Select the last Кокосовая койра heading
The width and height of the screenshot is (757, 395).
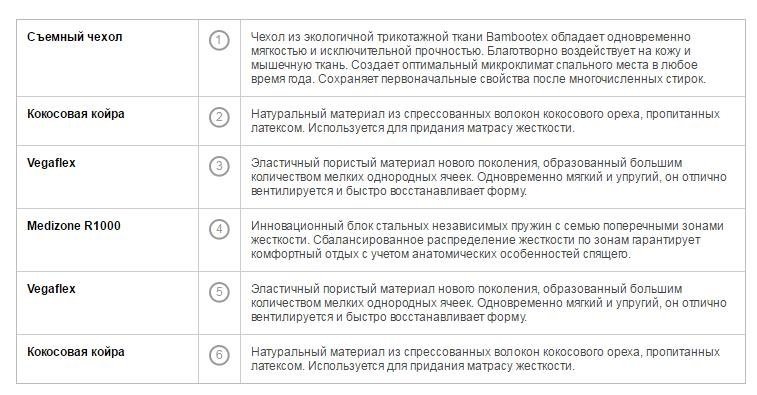tap(76, 352)
